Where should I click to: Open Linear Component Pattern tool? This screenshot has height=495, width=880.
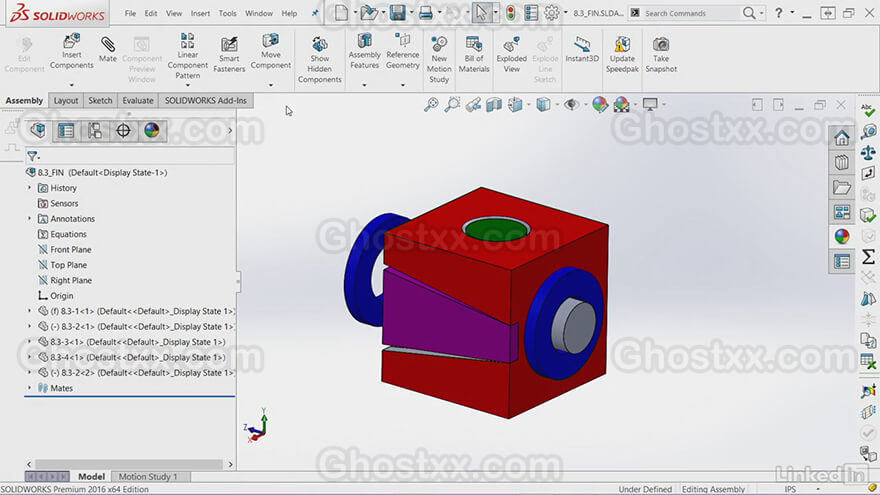pos(187,56)
